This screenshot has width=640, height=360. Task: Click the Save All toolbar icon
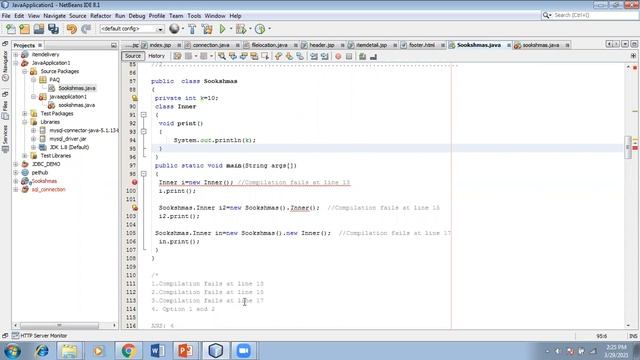53,29
